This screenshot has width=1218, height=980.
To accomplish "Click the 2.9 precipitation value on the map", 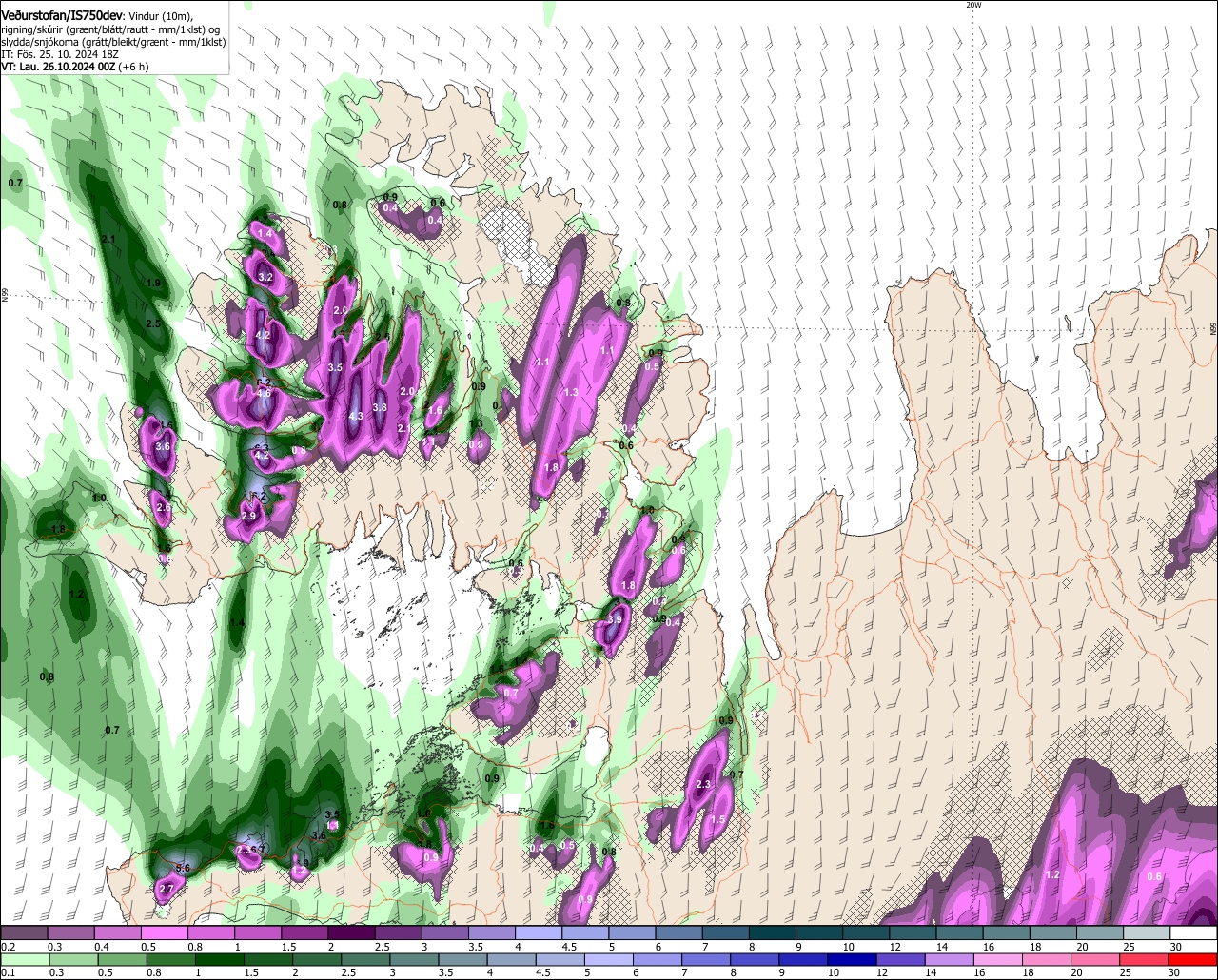I will tap(248, 516).
